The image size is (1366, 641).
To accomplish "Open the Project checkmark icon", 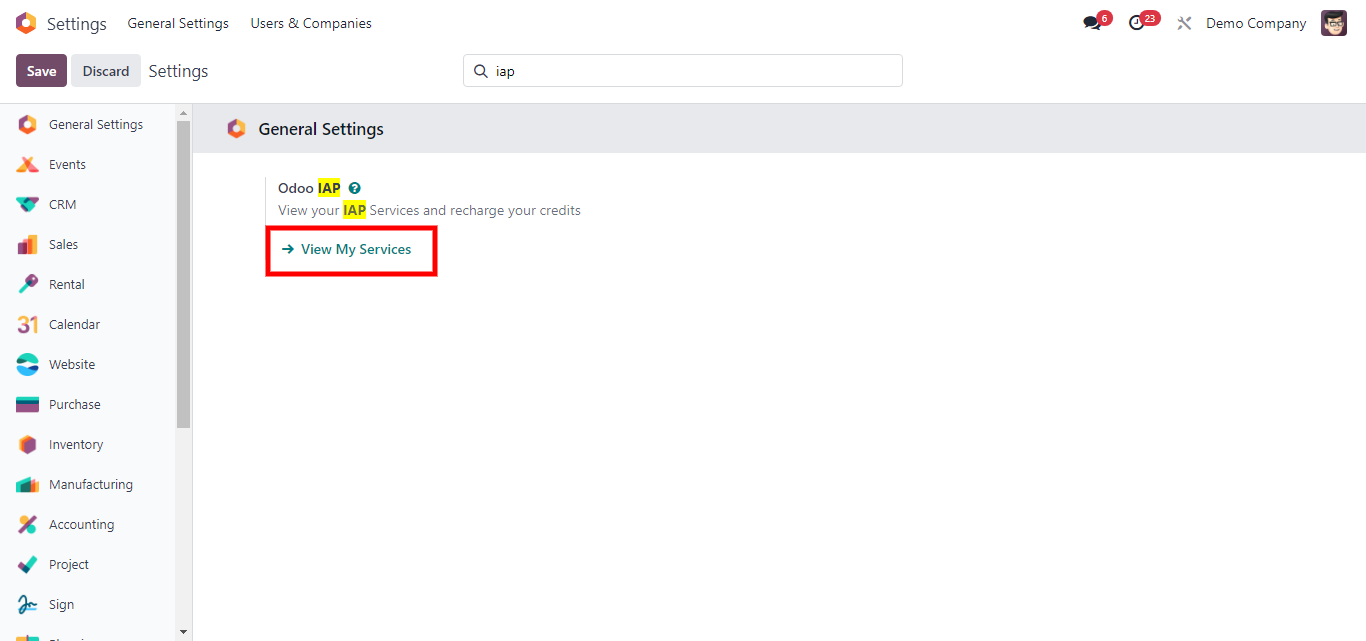I will pyautogui.click(x=28, y=565).
